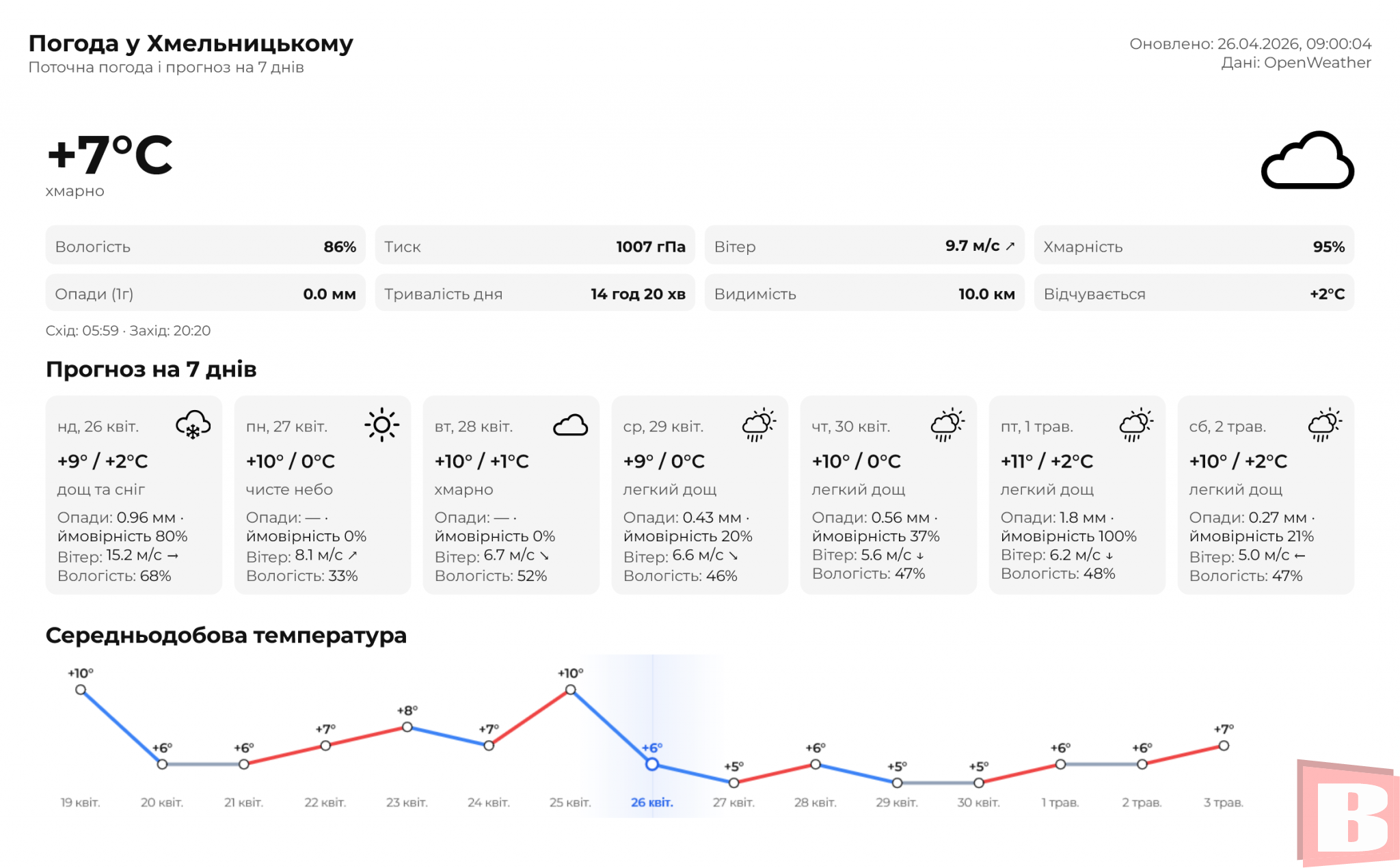Click the light rain icon for 2 трав.
Screen dimensions: 1400x868
tap(1325, 425)
